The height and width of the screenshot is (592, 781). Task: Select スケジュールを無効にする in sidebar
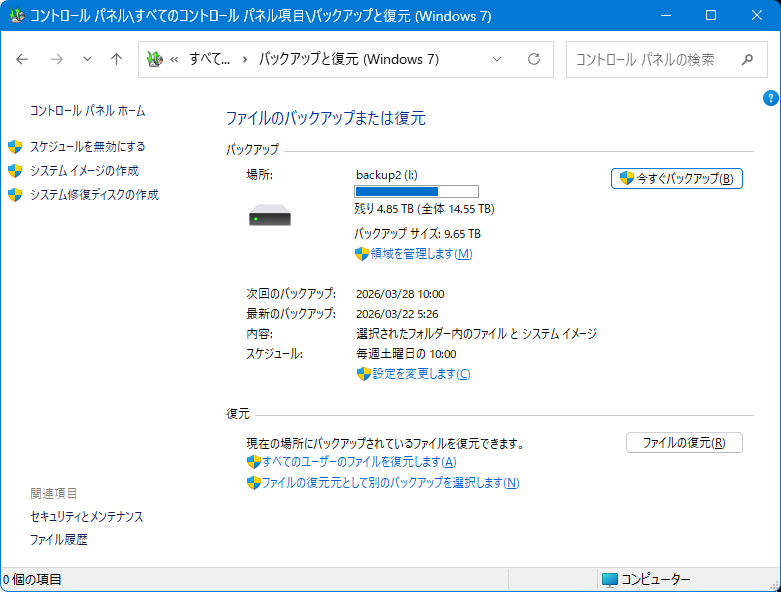coord(87,147)
